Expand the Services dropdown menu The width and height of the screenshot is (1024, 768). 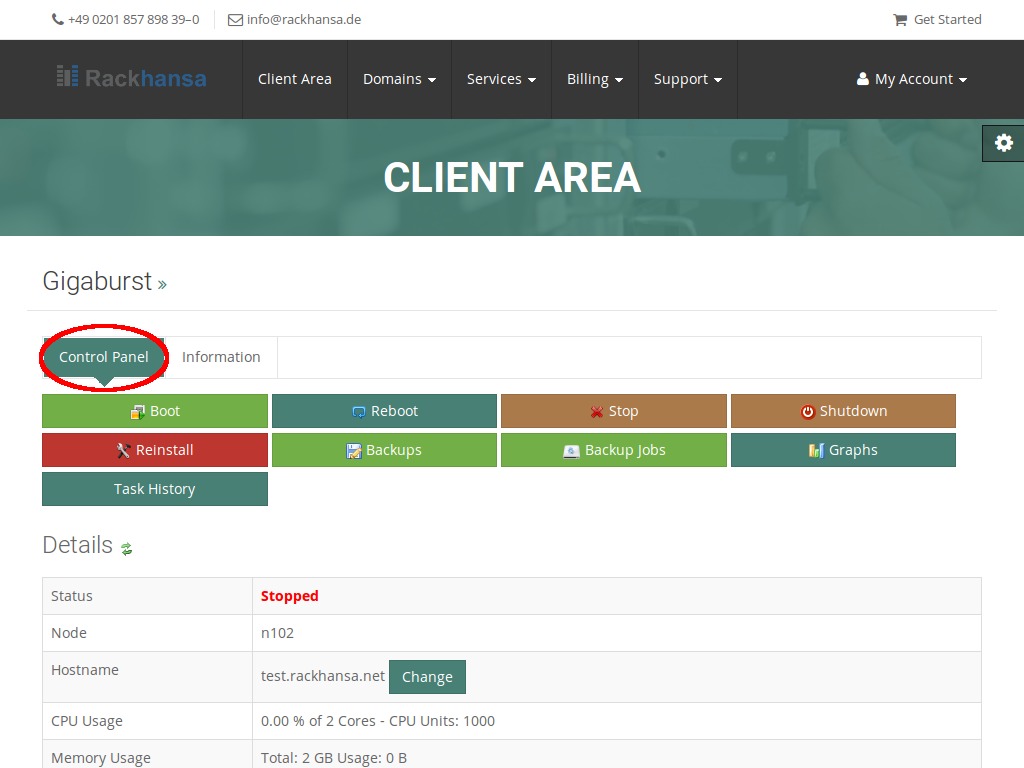point(501,79)
